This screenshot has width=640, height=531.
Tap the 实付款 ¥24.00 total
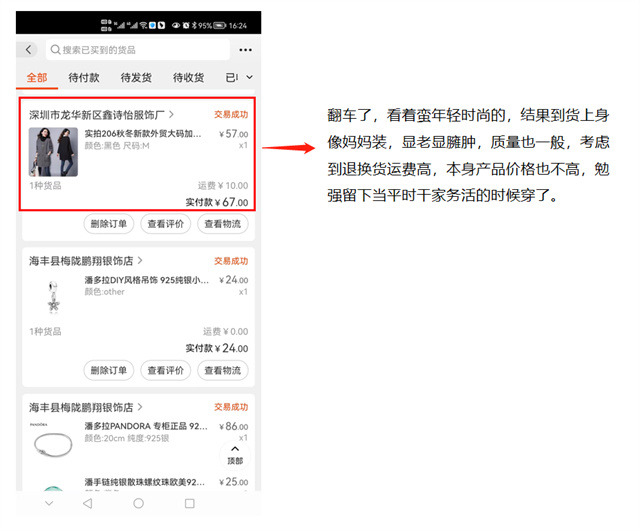tap(217, 348)
